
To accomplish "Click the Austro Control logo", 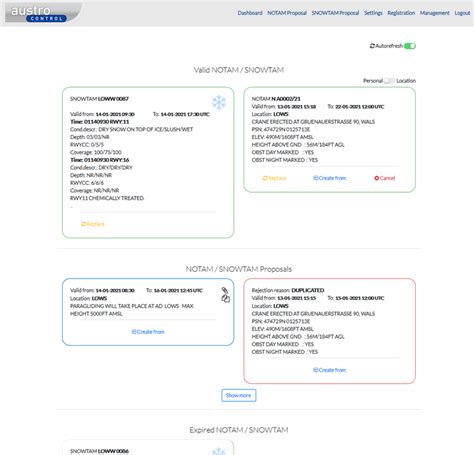I will [43, 13].
